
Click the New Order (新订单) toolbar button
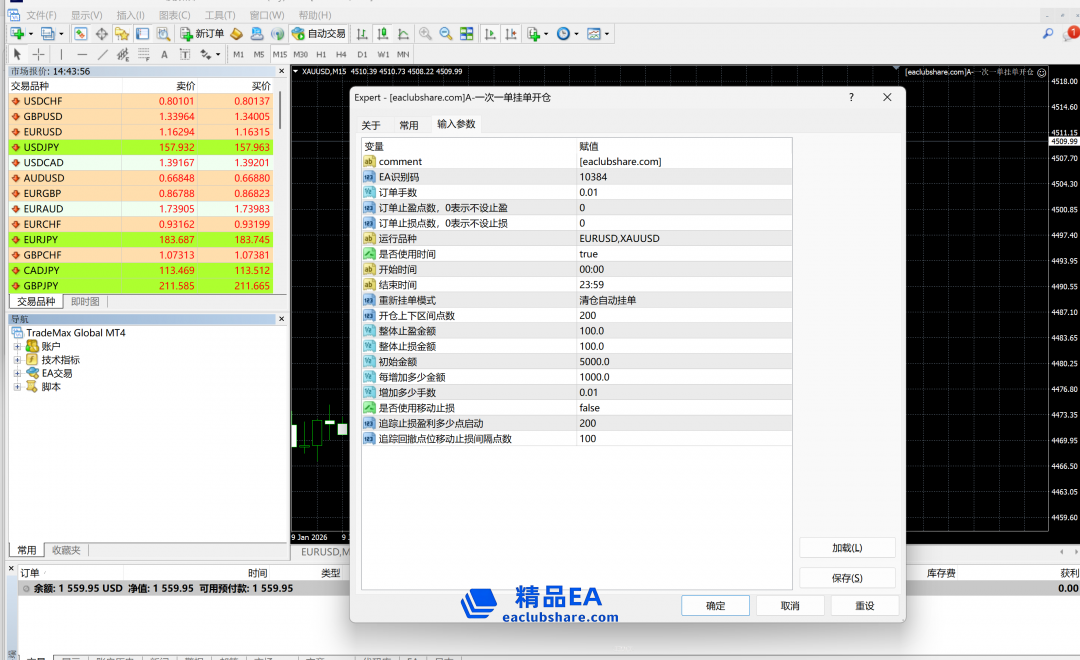point(201,34)
